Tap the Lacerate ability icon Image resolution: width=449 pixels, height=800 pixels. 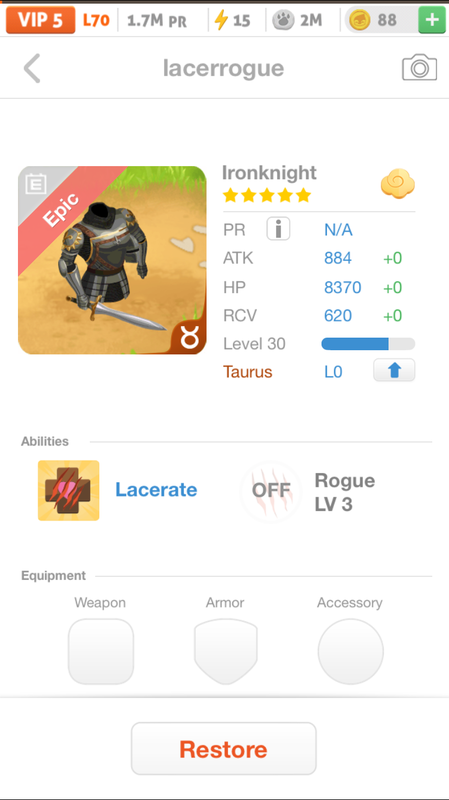click(x=69, y=490)
